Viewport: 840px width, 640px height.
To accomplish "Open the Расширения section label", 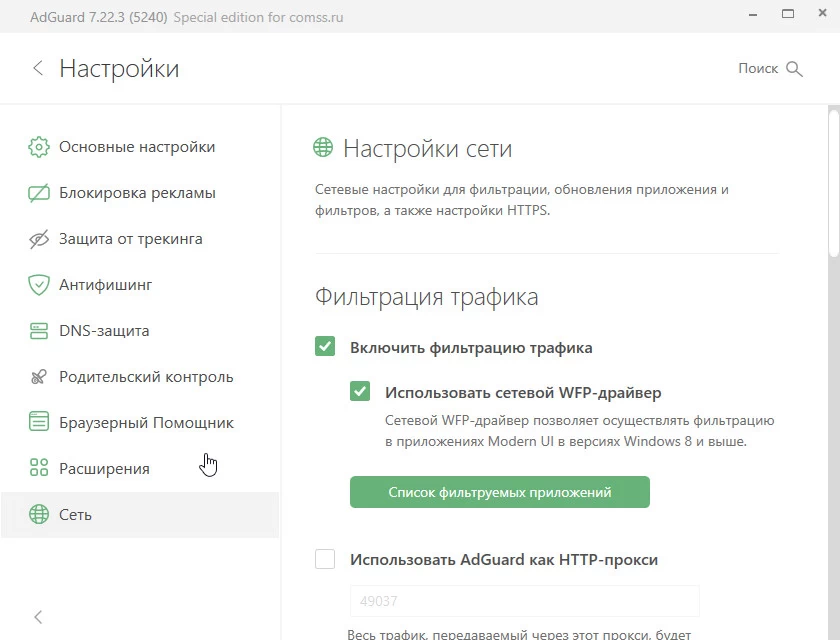I will (x=104, y=469).
